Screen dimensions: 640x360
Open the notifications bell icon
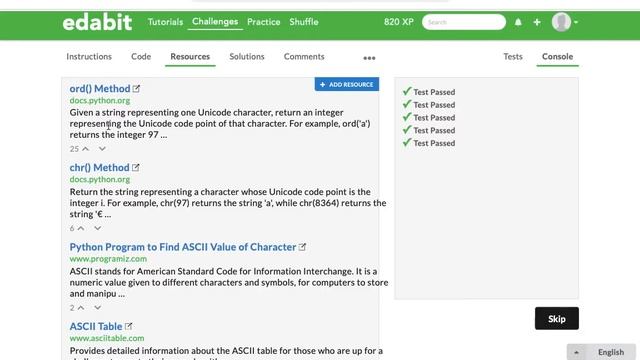(518, 22)
